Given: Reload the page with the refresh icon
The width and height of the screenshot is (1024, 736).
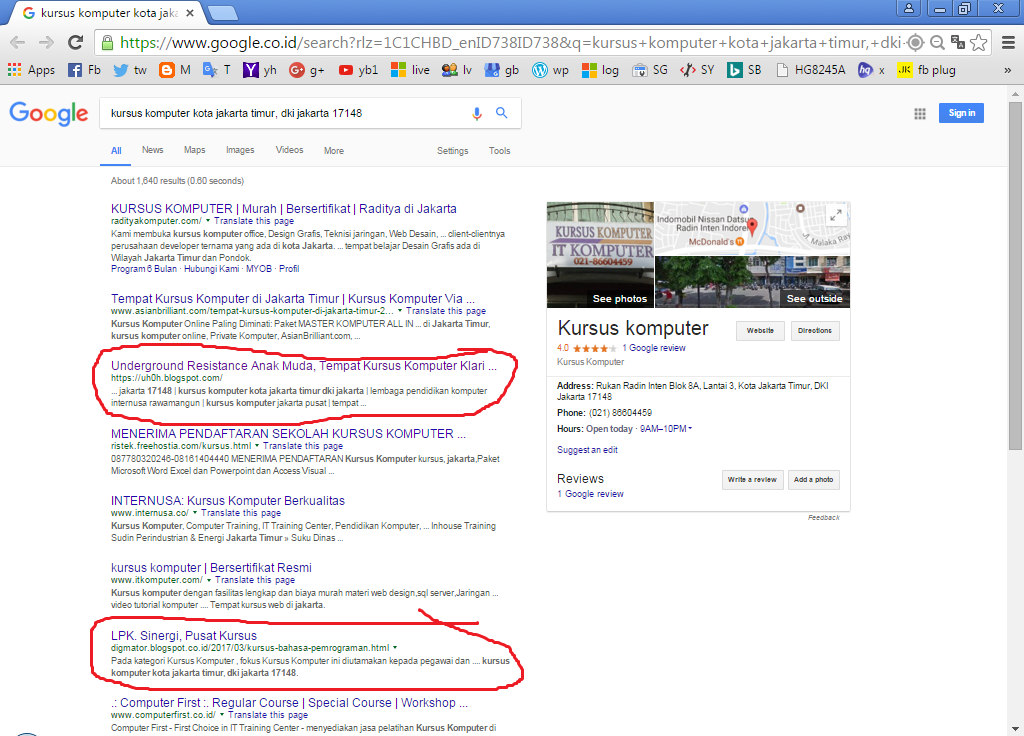Looking at the screenshot, I should (76, 43).
